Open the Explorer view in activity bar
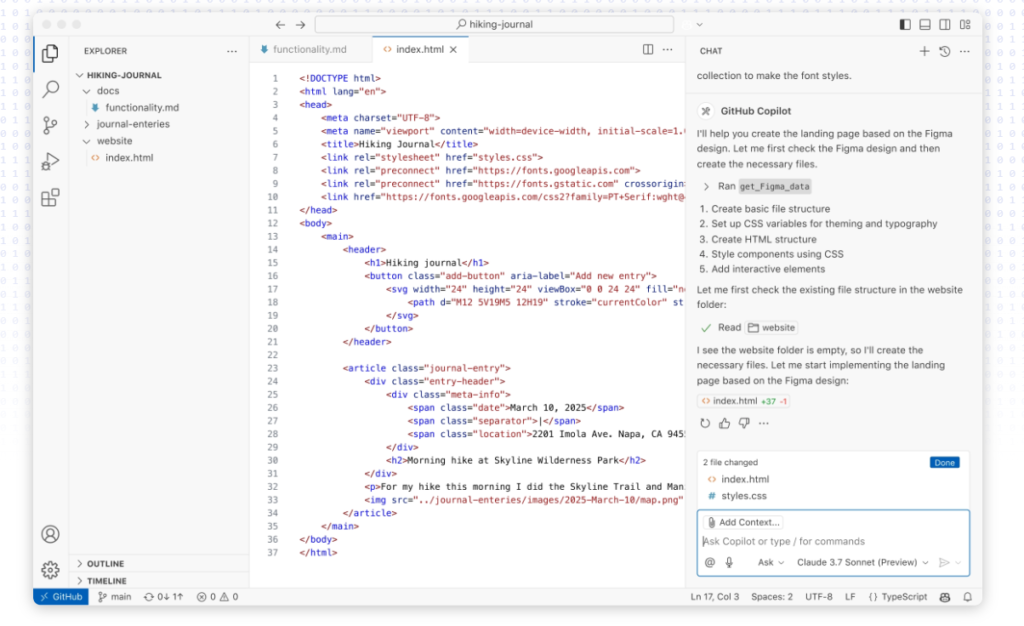This screenshot has height=626, width=1024. pyautogui.click(x=50, y=53)
